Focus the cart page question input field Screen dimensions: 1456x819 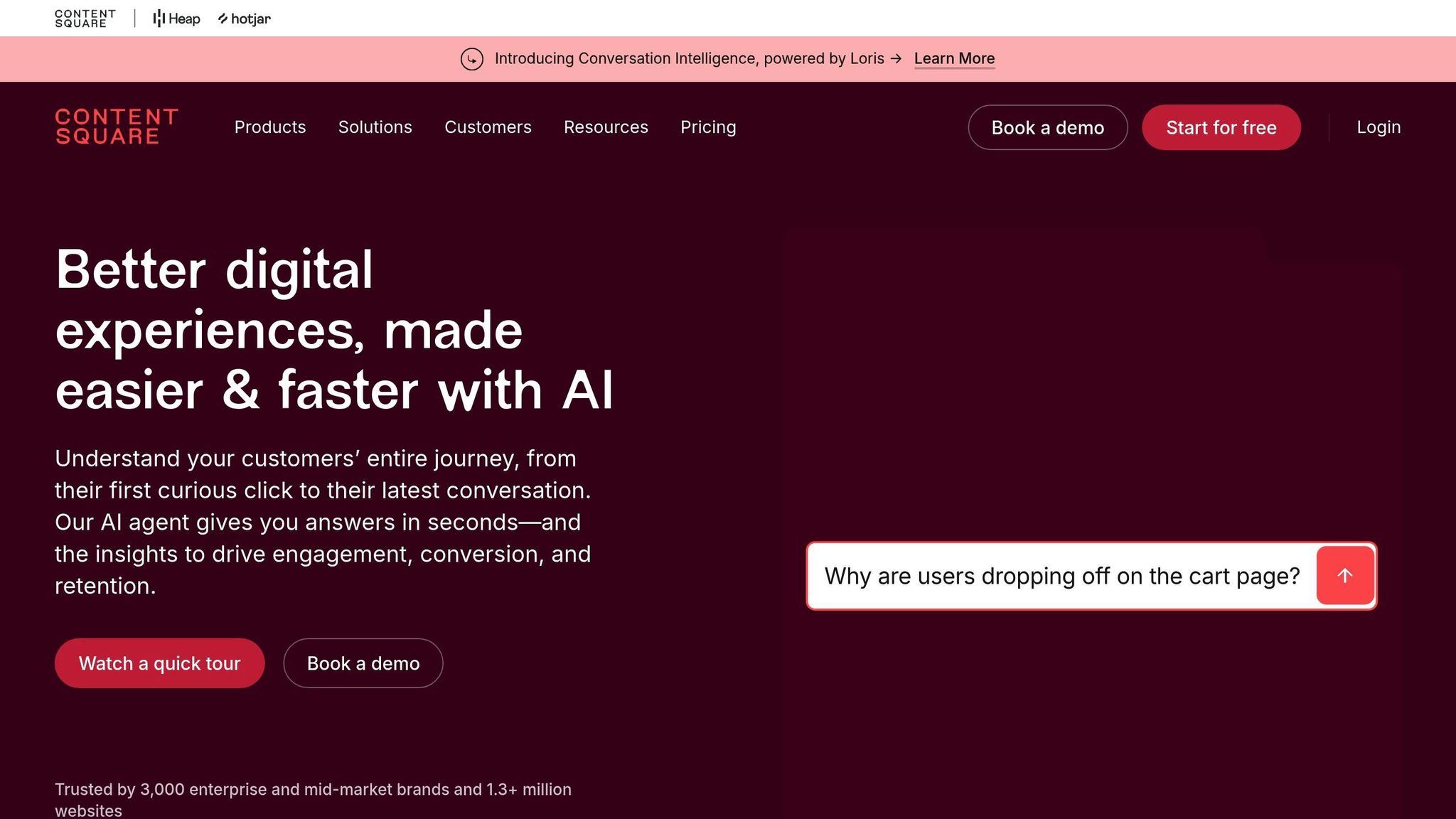[1061, 576]
